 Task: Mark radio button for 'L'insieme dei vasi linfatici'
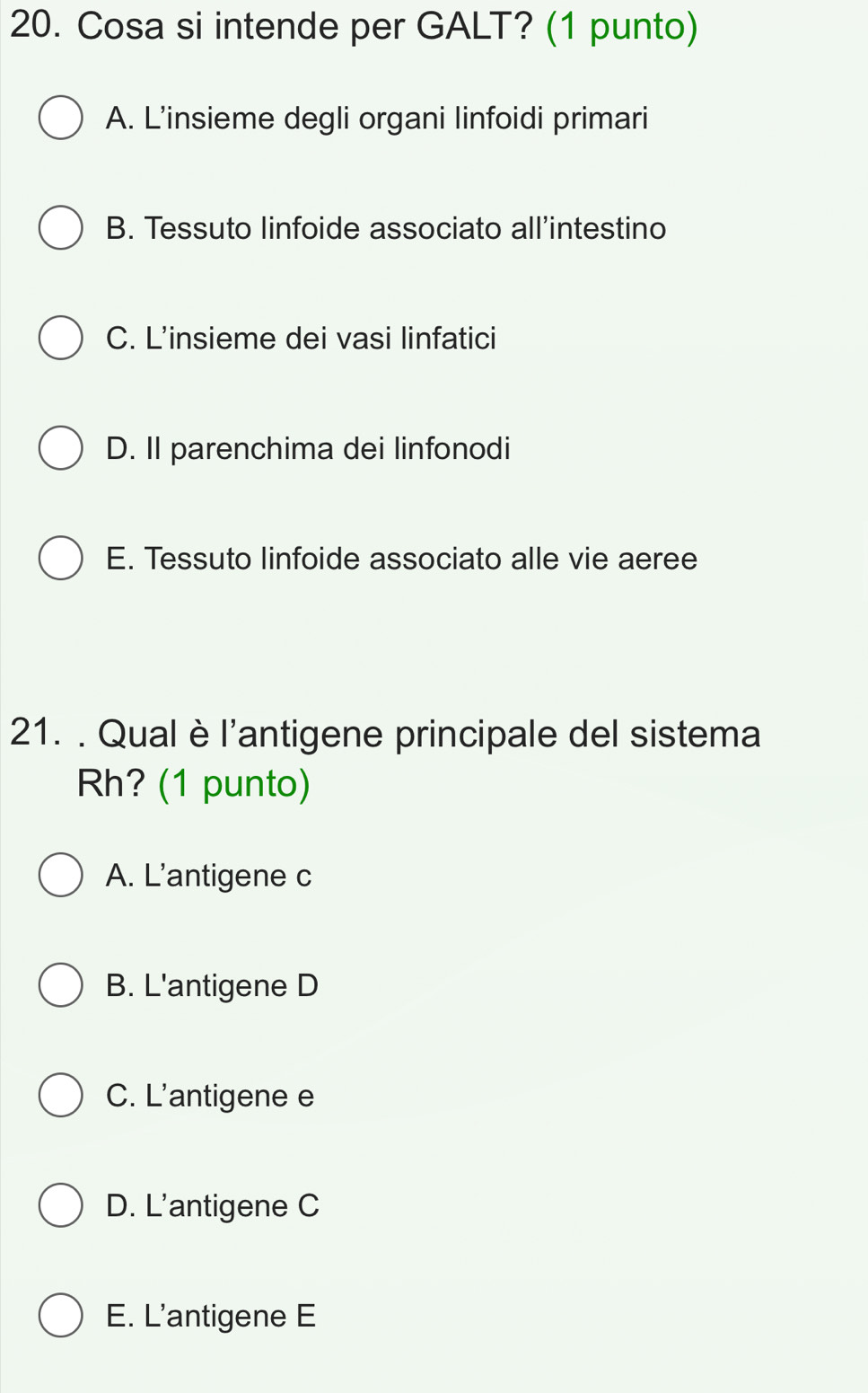tap(60, 338)
